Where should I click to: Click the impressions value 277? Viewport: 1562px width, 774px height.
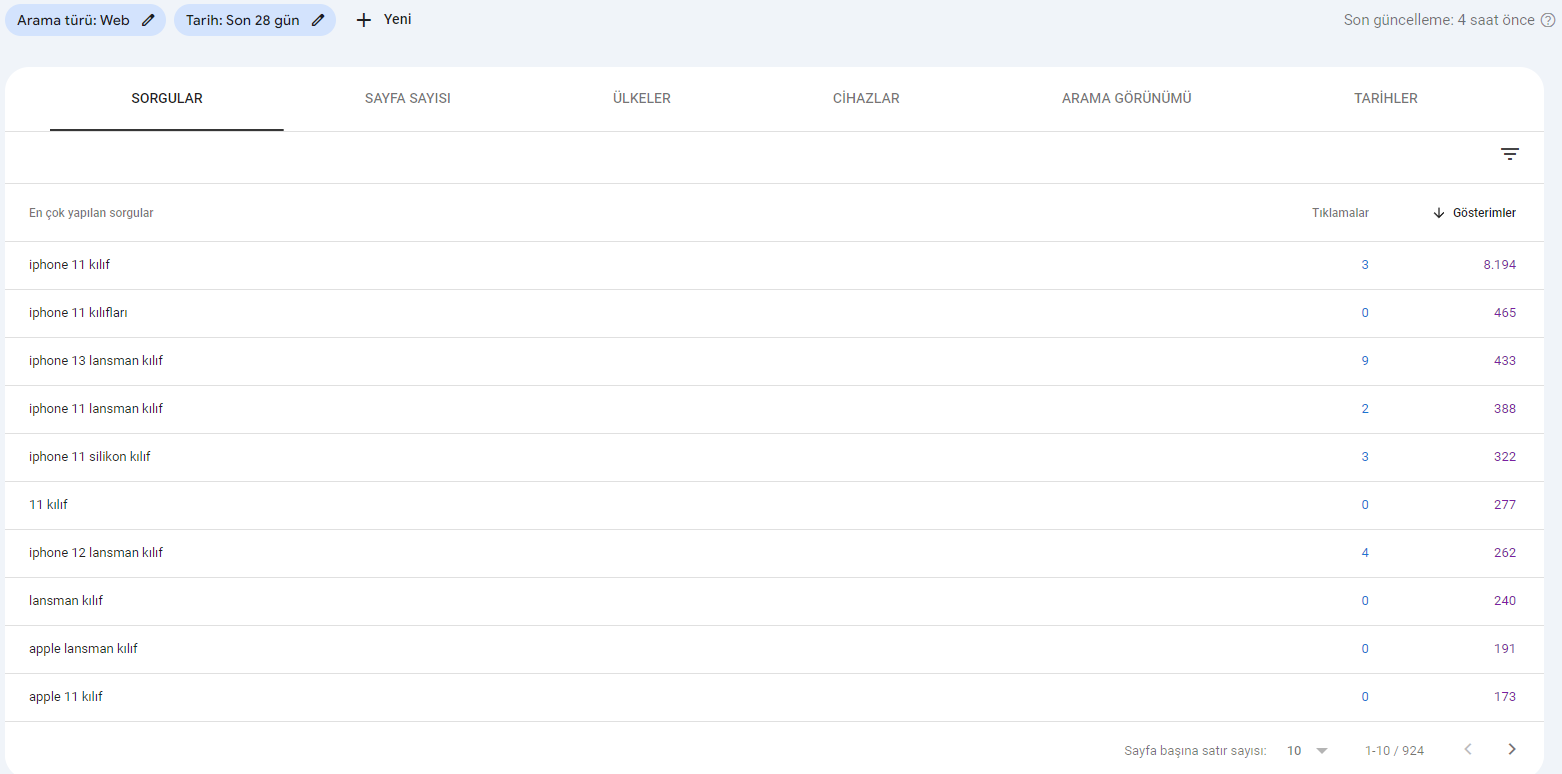(1505, 505)
